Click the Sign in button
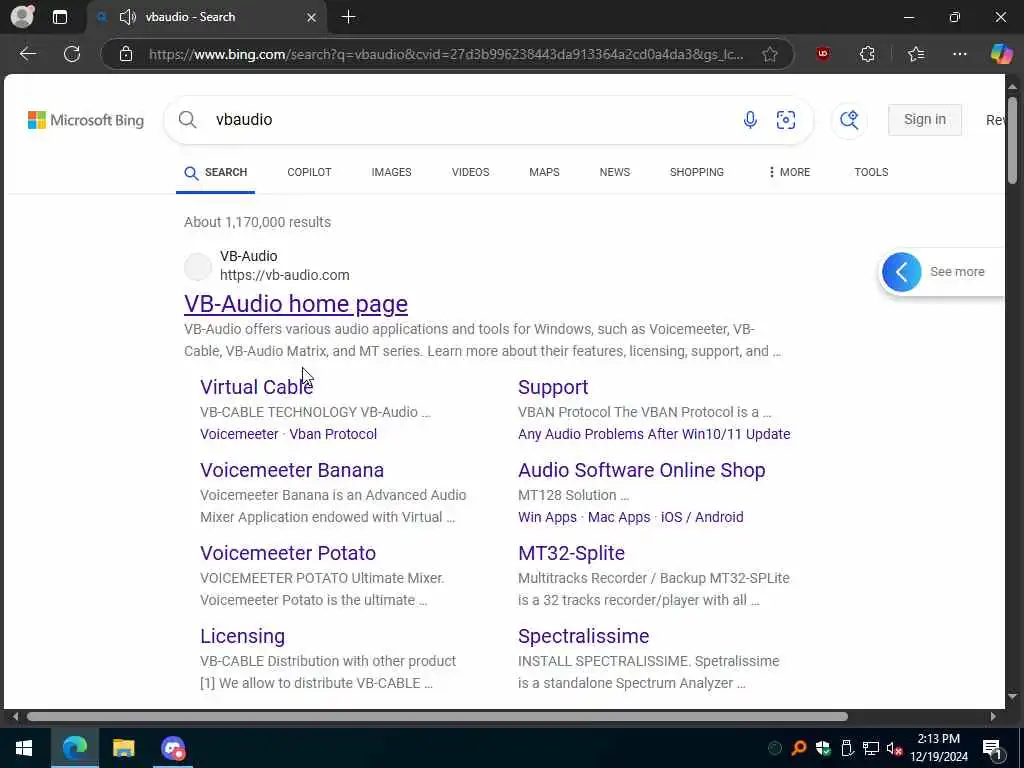 click(x=925, y=120)
